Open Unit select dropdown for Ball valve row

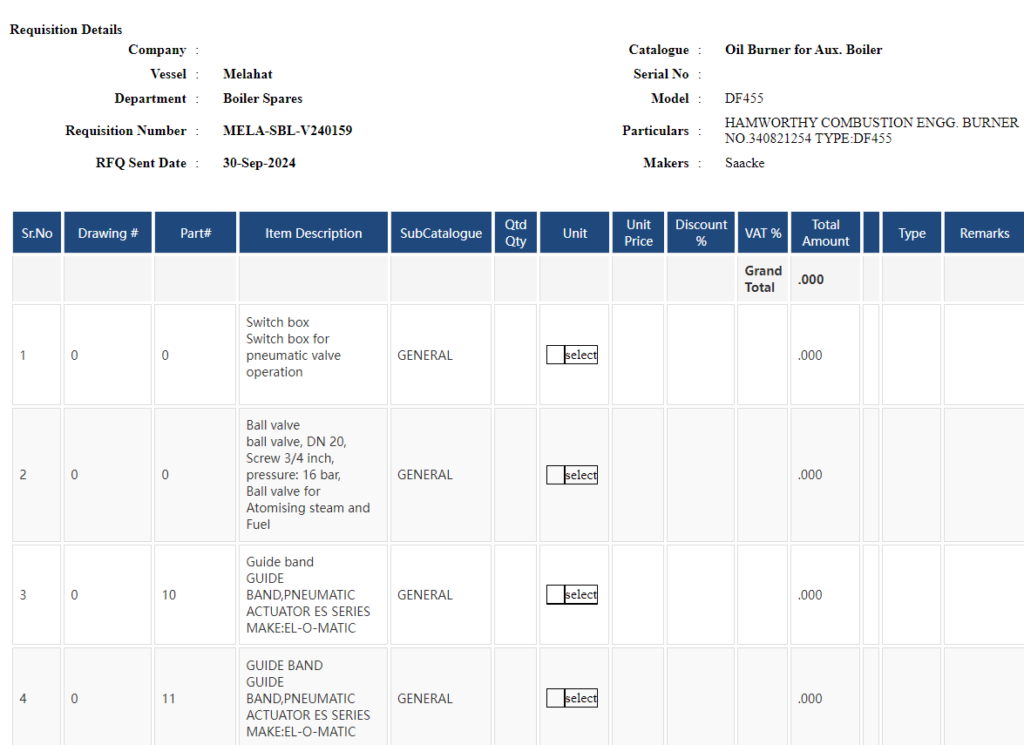pyautogui.click(x=572, y=475)
